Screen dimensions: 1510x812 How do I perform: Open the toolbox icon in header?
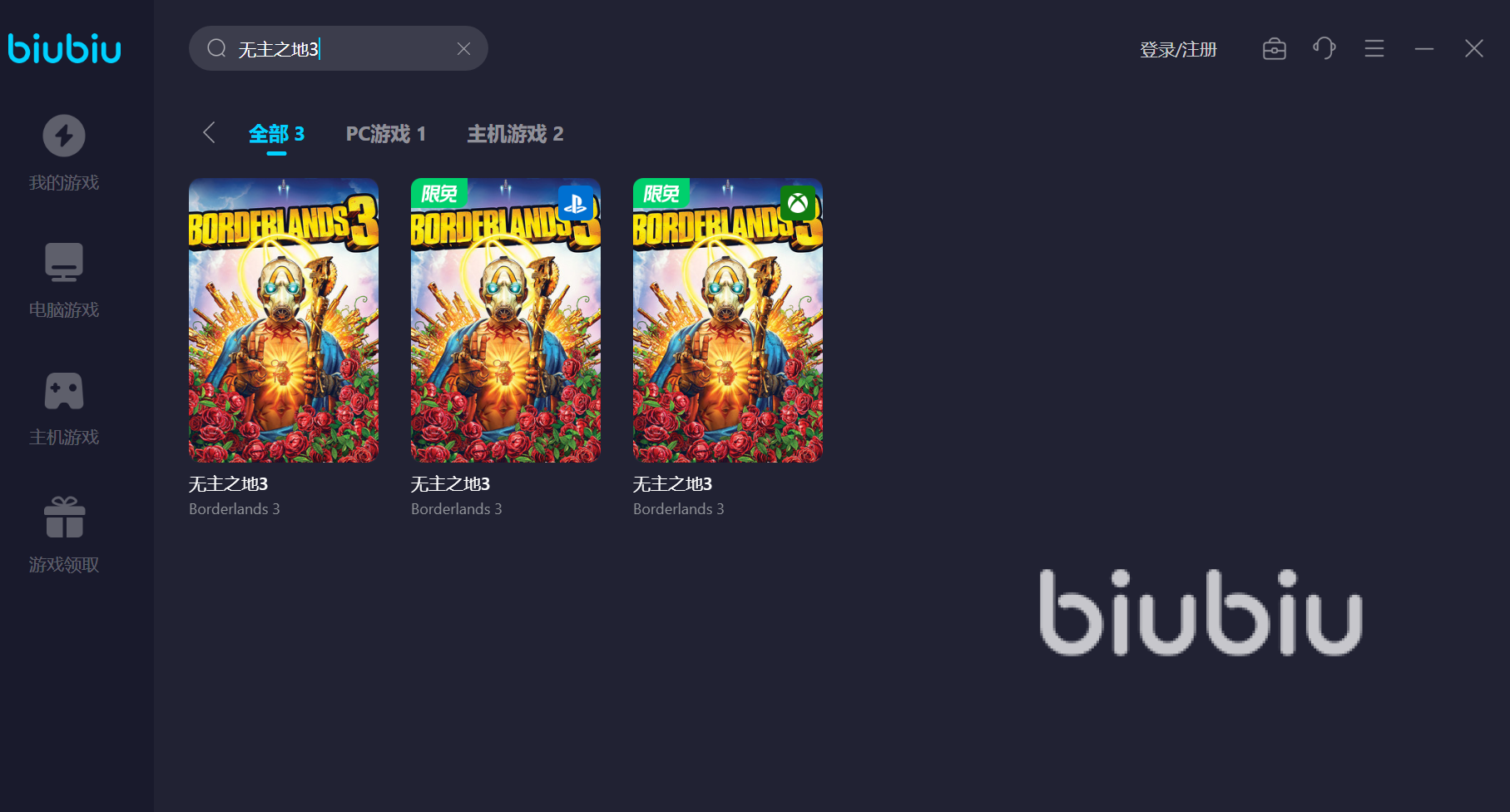1275,49
